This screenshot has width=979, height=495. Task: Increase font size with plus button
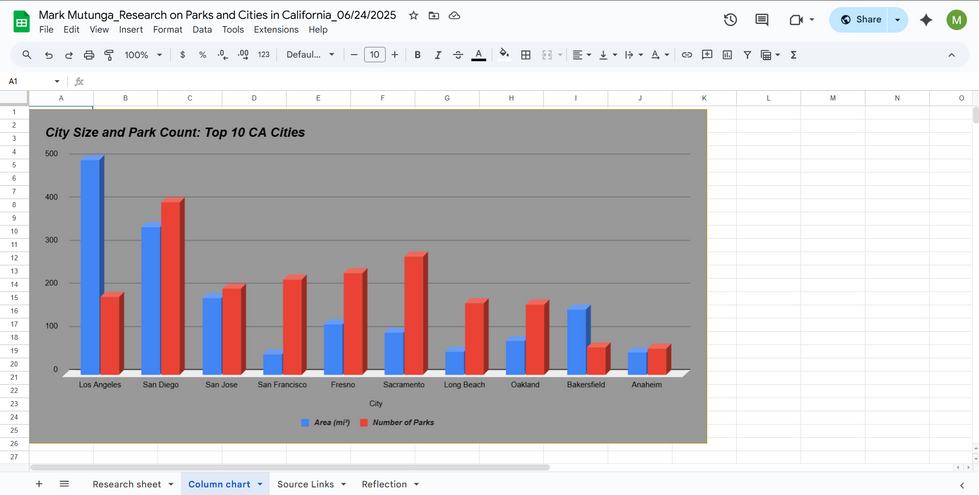[395, 55]
